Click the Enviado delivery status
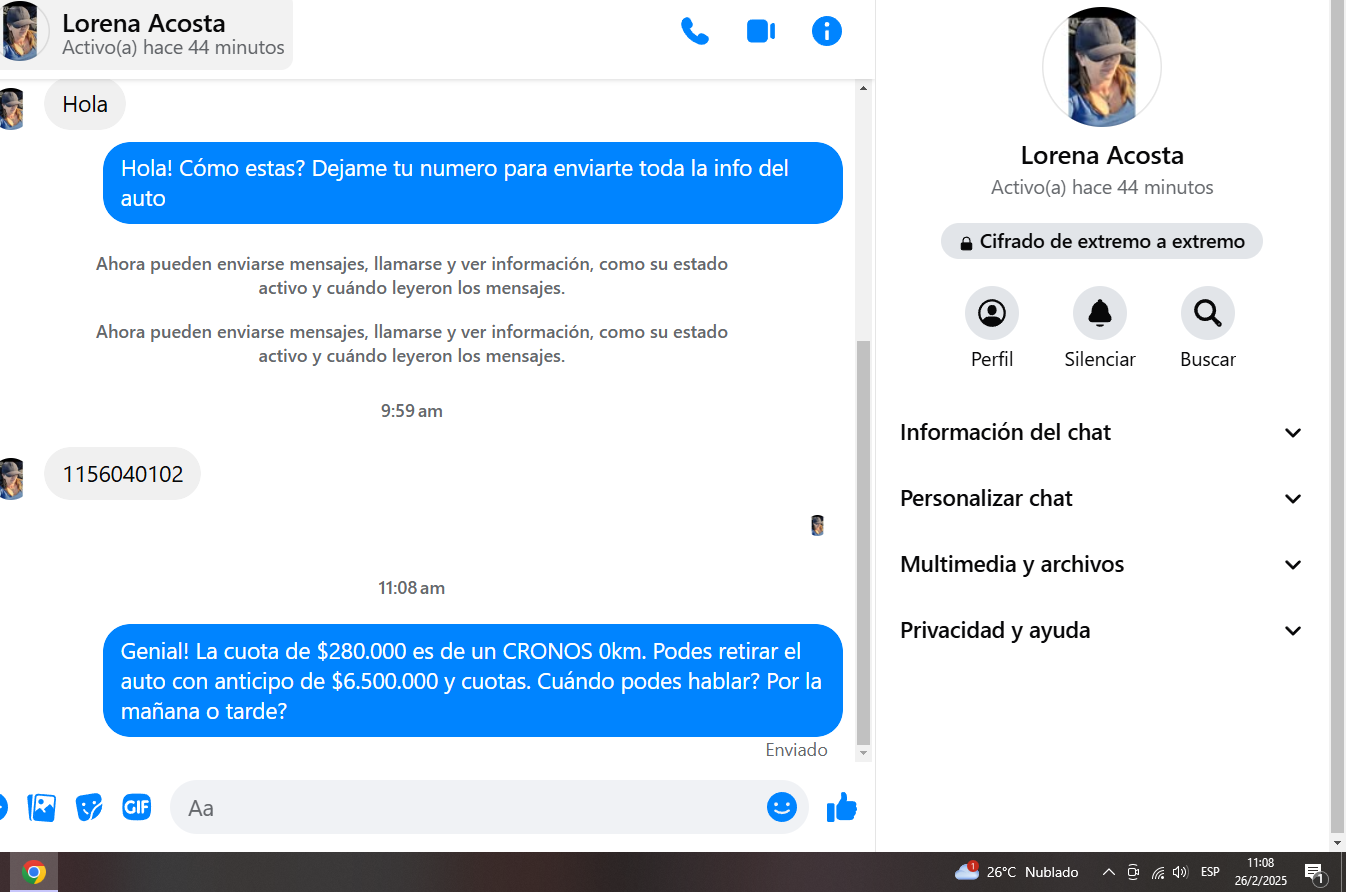 click(797, 750)
